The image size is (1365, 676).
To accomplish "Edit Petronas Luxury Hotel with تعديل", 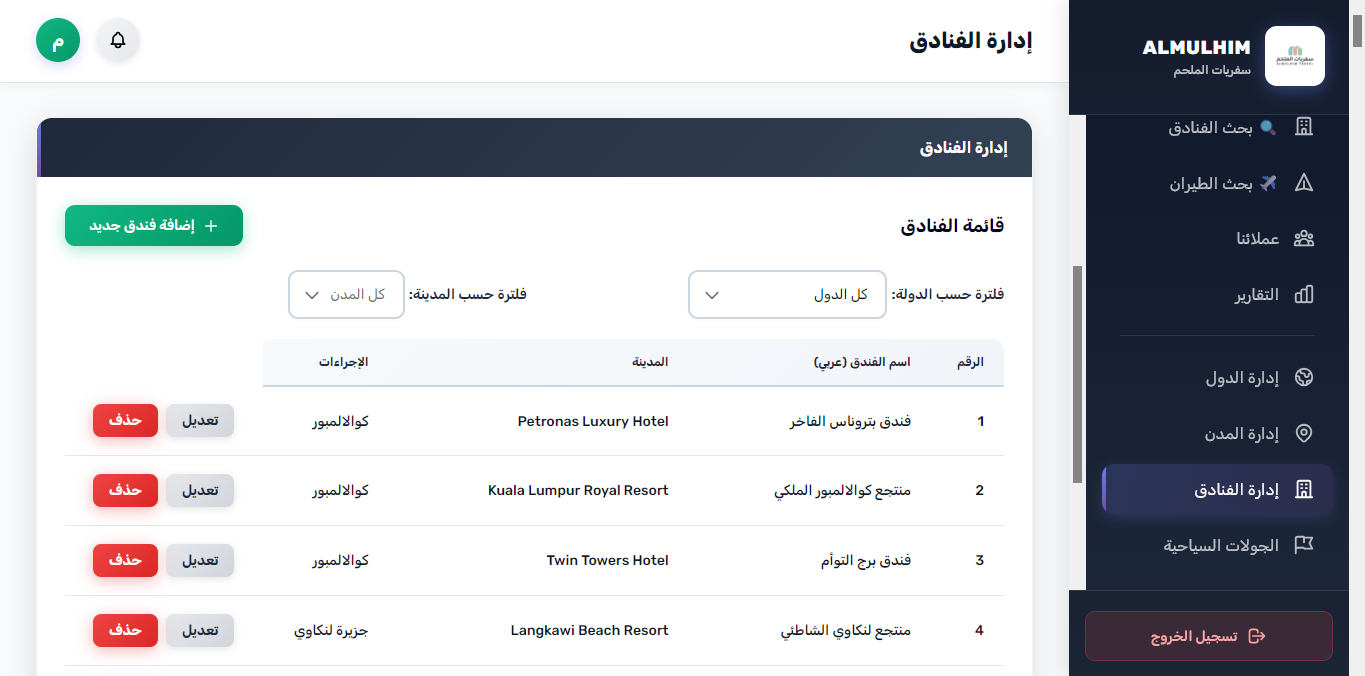I will [200, 421].
